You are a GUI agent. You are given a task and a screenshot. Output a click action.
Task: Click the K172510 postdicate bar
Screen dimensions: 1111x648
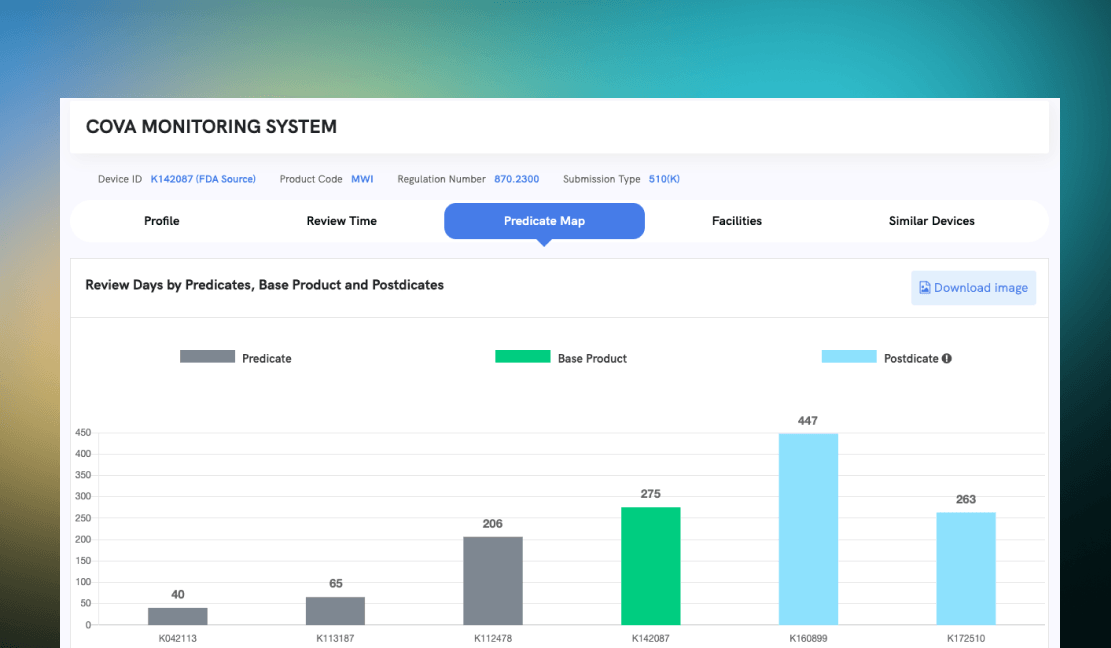tap(966, 569)
